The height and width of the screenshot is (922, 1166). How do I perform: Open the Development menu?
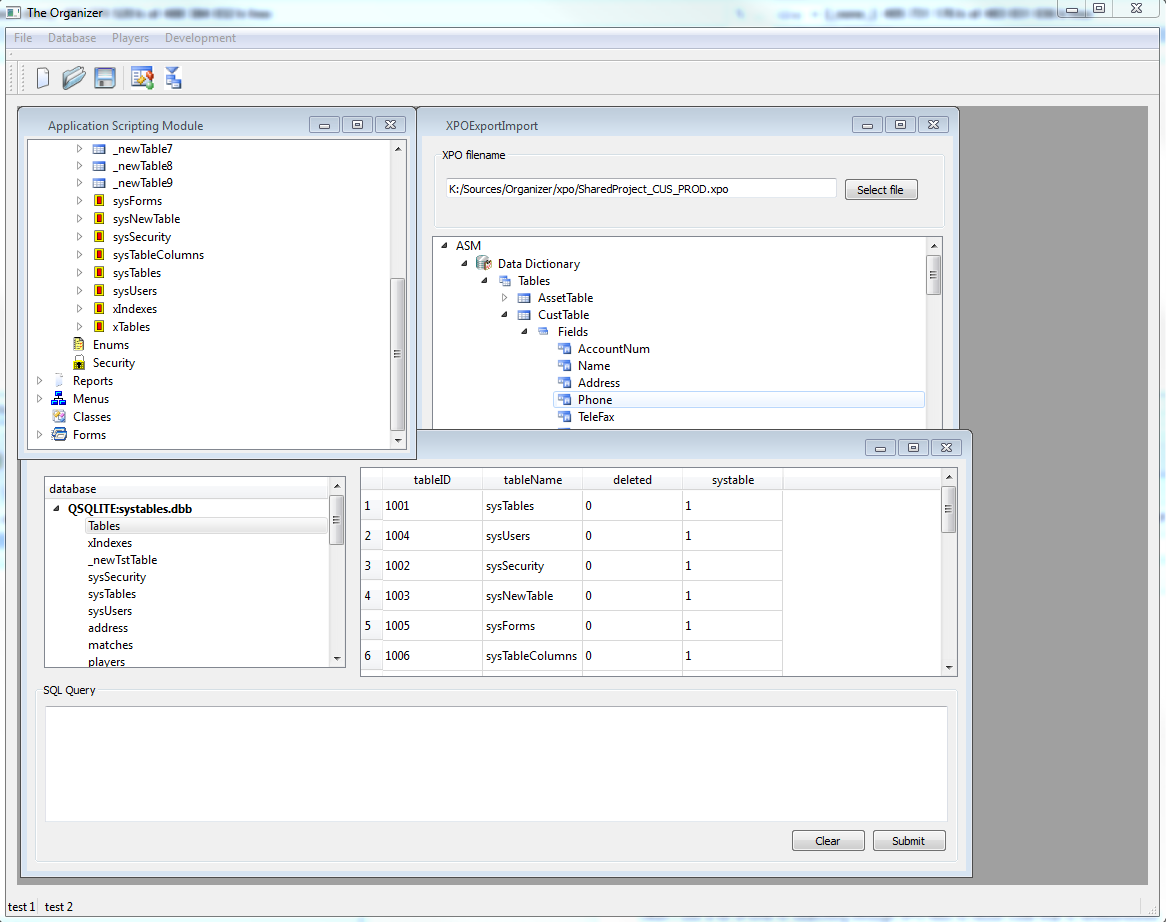[x=199, y=37]
